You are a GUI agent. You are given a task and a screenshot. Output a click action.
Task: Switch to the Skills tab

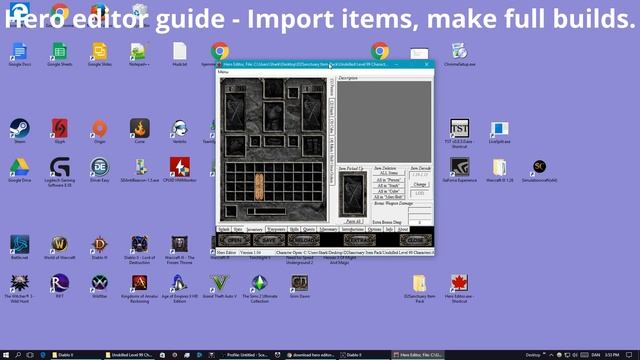pyautogui.click(x=294, y=229)
